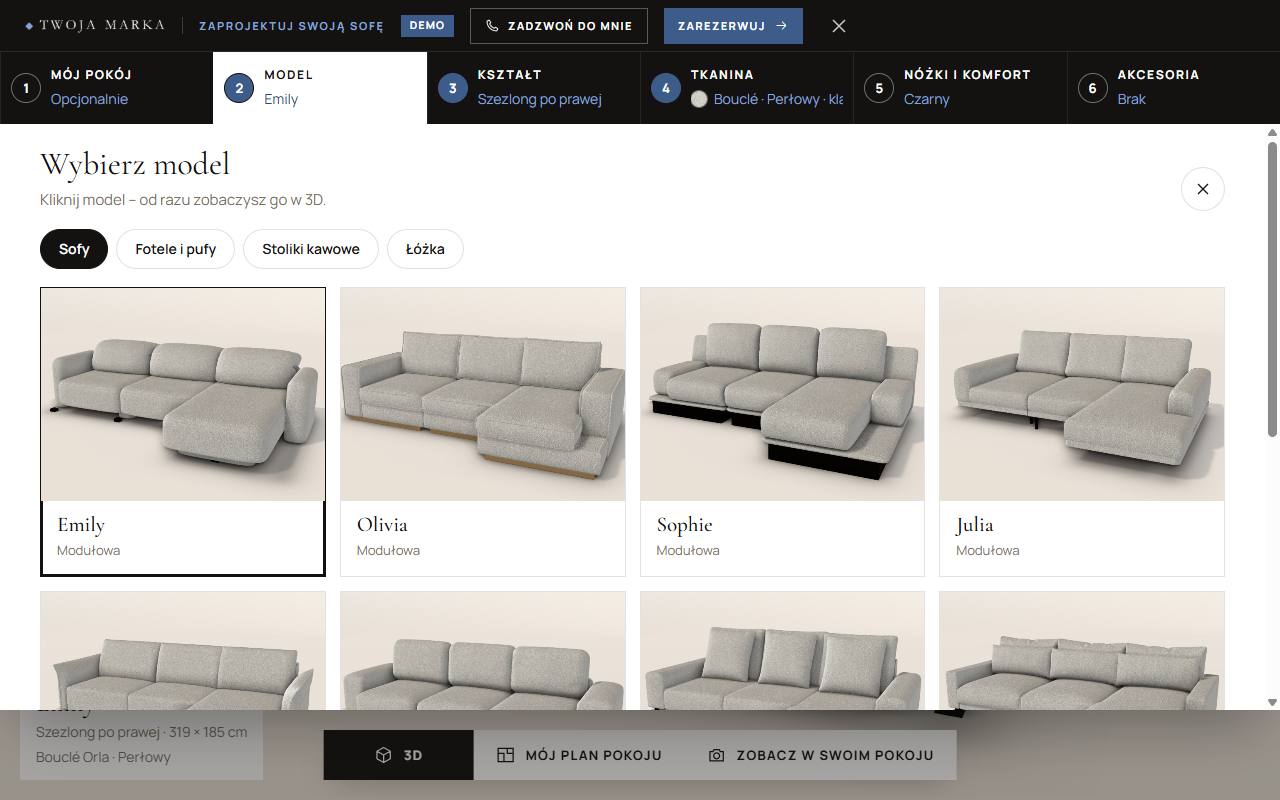Screen dimensions: 1280x800
Task: Click the diamond logo icon of Twoja Marka
Action: [x=29, y=26]
